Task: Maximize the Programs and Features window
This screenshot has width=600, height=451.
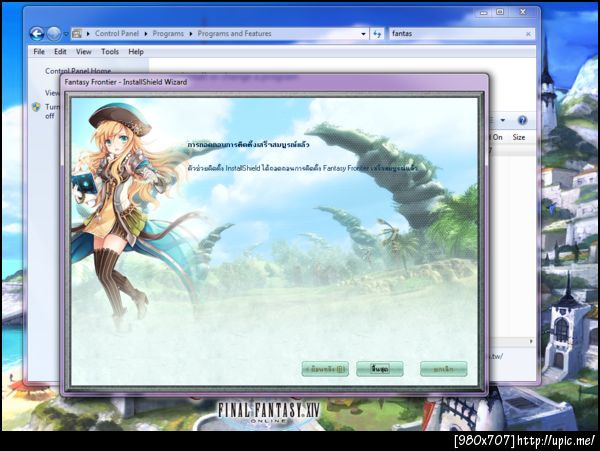Action: click(500, 12)
